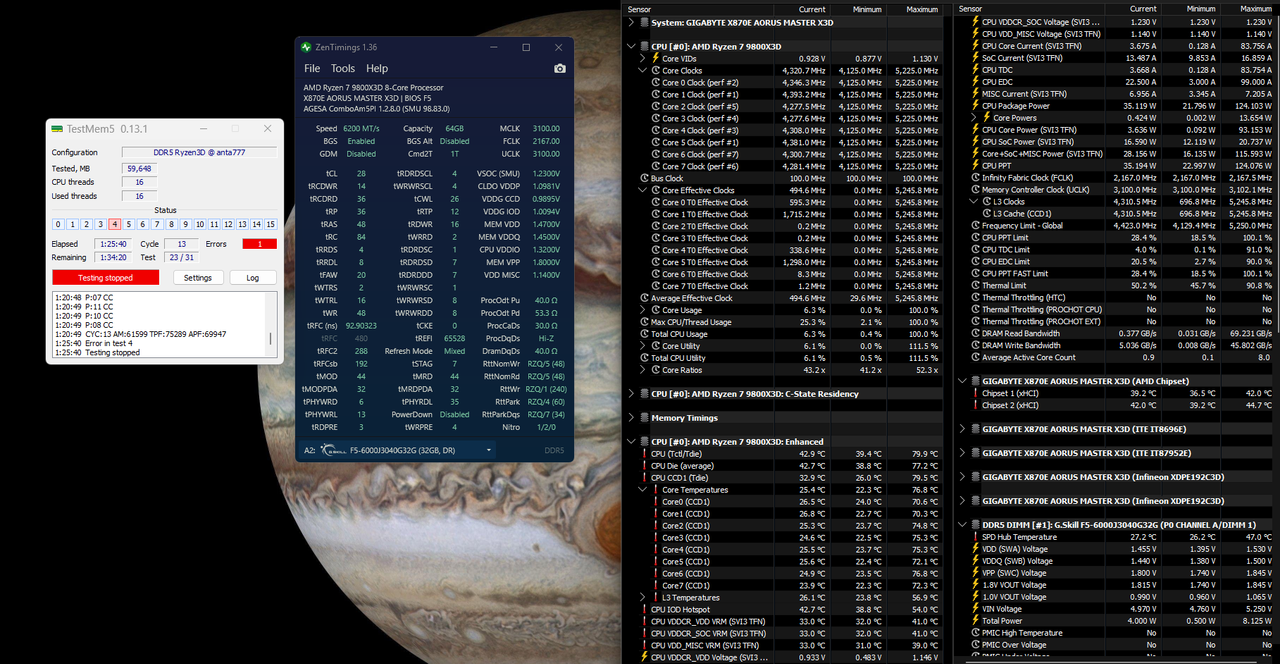Expand the ITE IT87952E sensor node

point(961,453)
